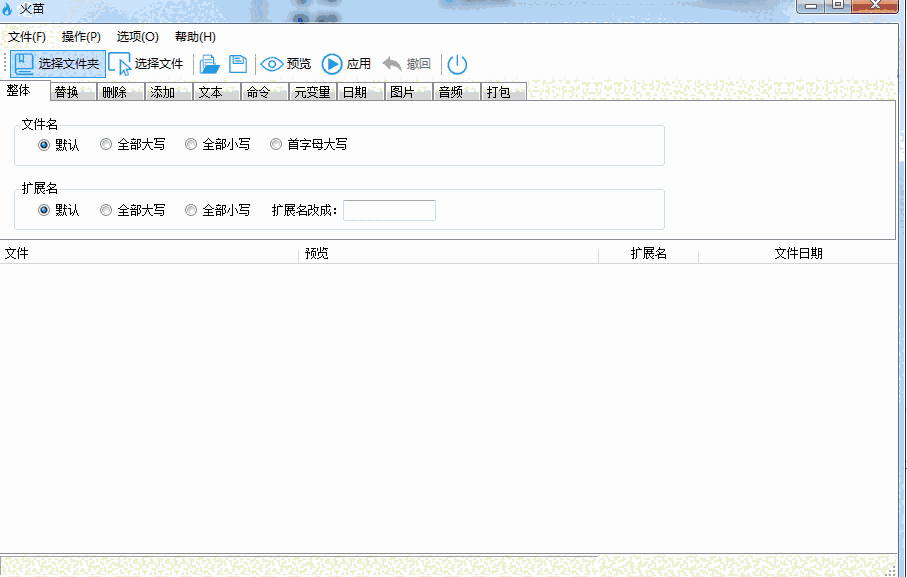Viewport: 907px width, 577px height.
Task: Set extension case to 全部小写
Action: coord(190,209)
